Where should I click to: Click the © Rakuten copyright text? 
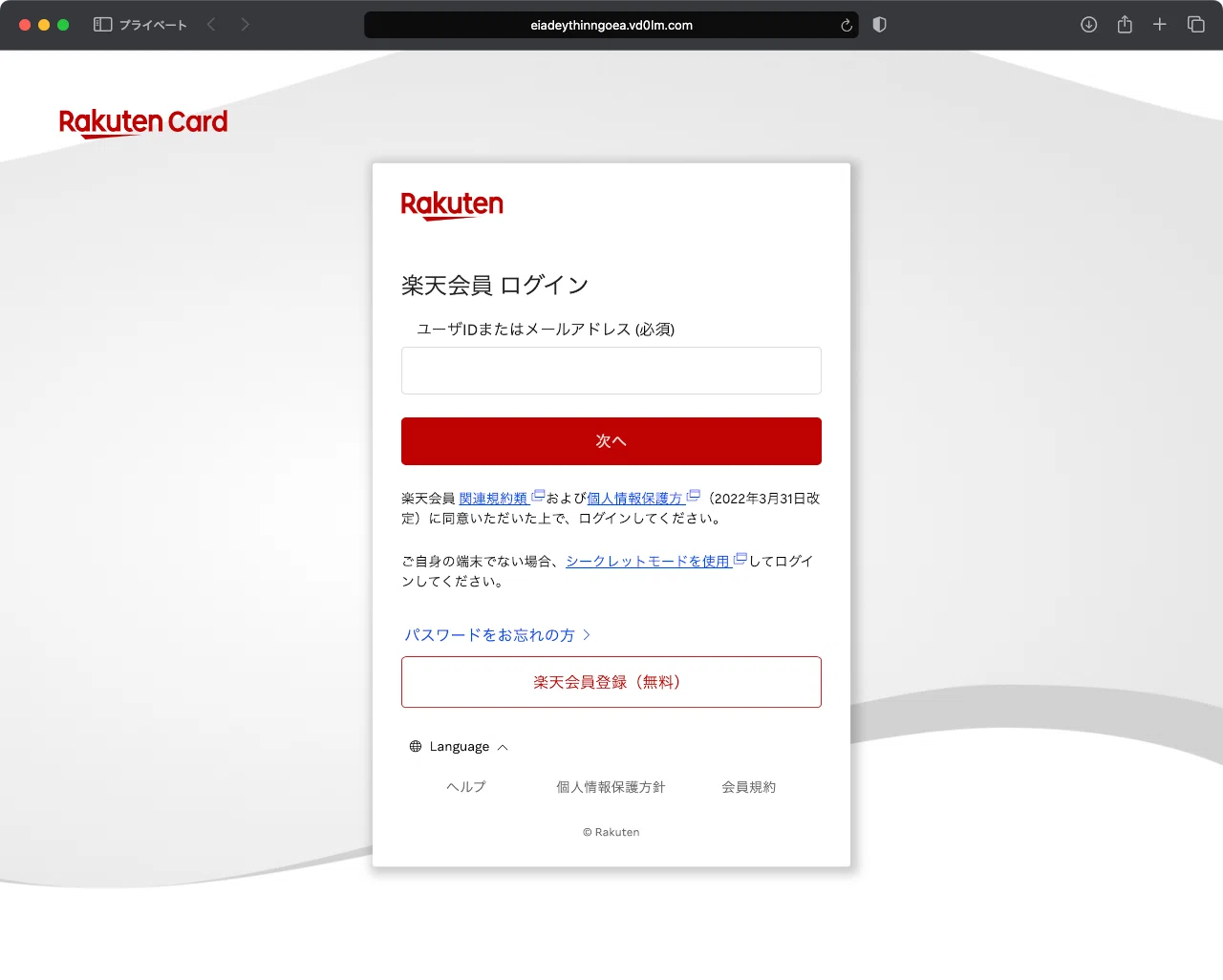611,832
